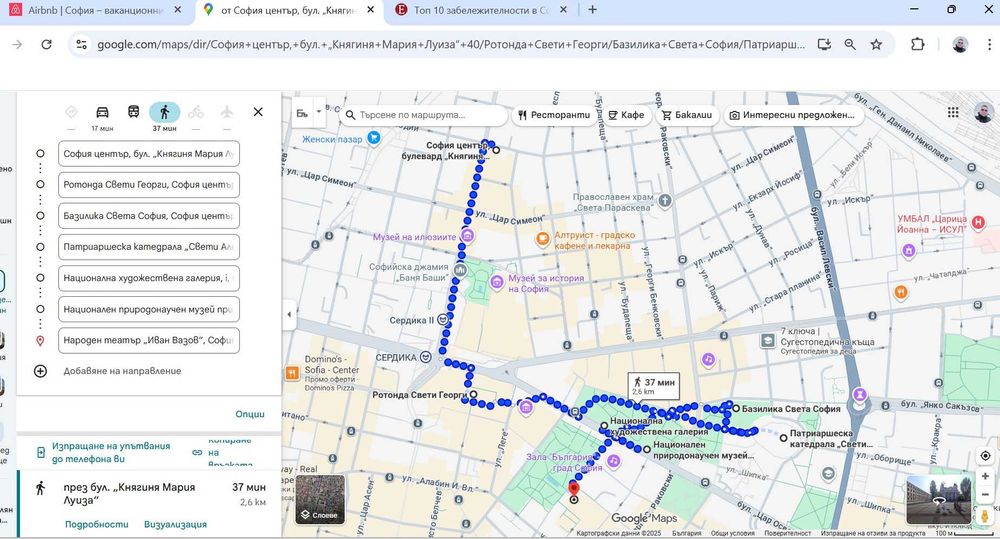Screen dimensions: 1000x539
Task: Click the my location target button
Action: coord(985,455)
